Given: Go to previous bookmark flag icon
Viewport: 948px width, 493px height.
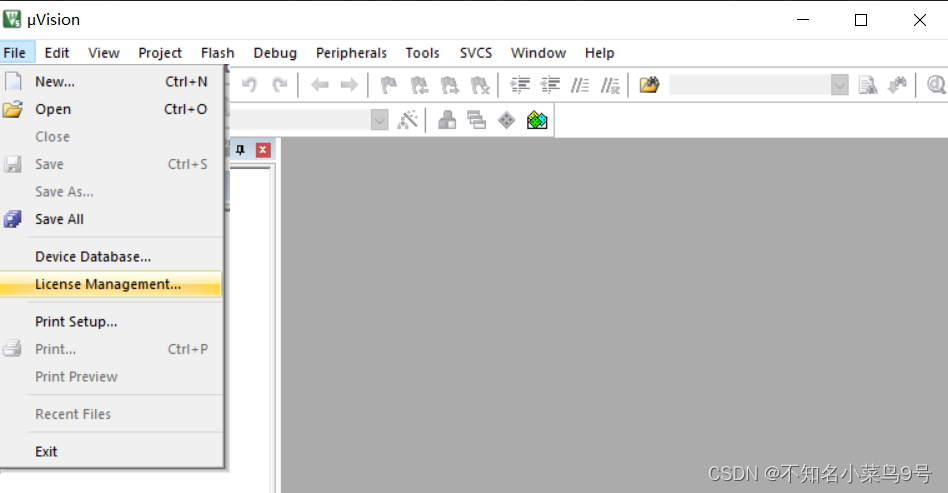Looking at the screenshot, I should (419, 85).
